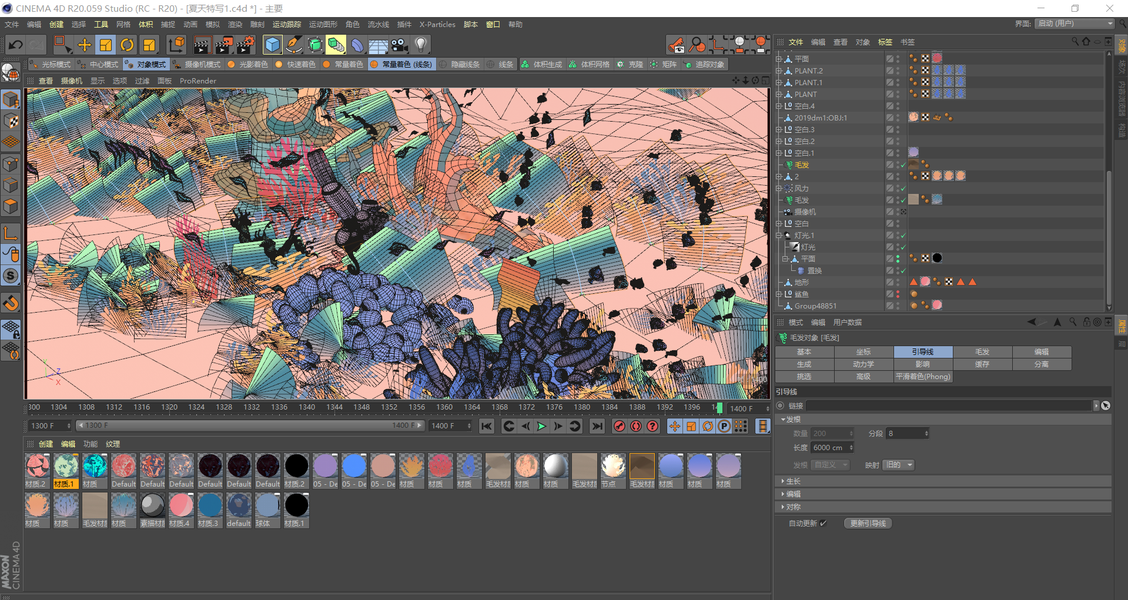Click the link picker arrow icon
This screenshot has height=600, width=1128.
click(x=1106, y=406)
